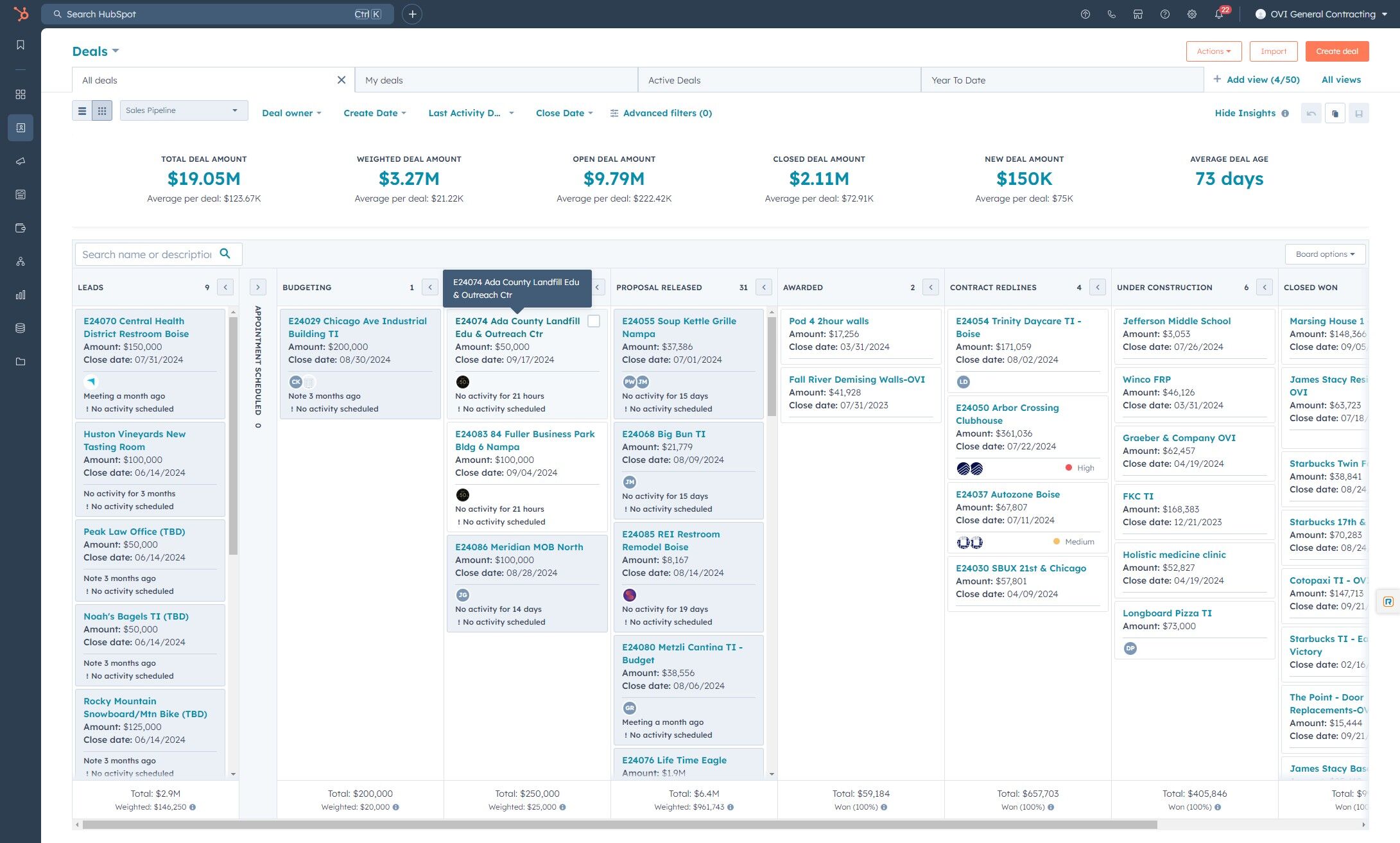Open the calling phone icon
The height and width of the screenshot is (843, 1400).
pyautogui.click(x=1111, y=14)
